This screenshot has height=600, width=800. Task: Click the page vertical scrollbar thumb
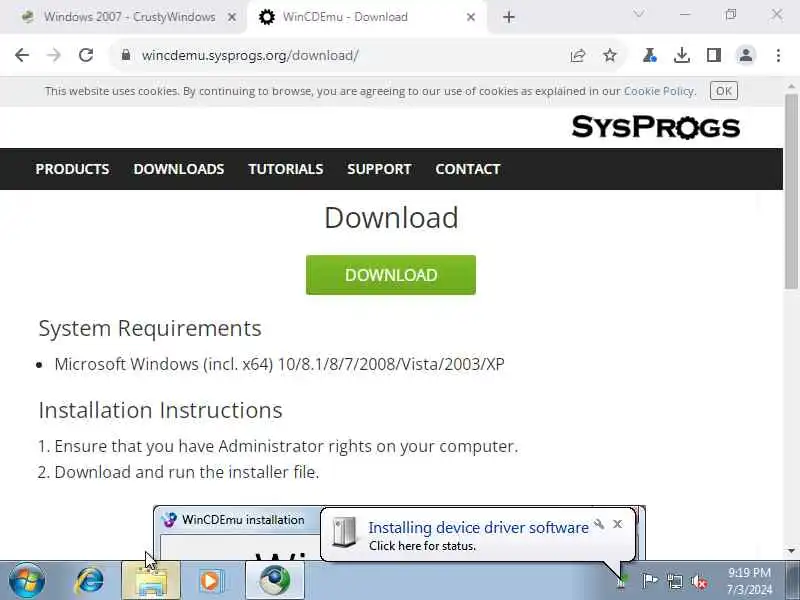(791, 191)
